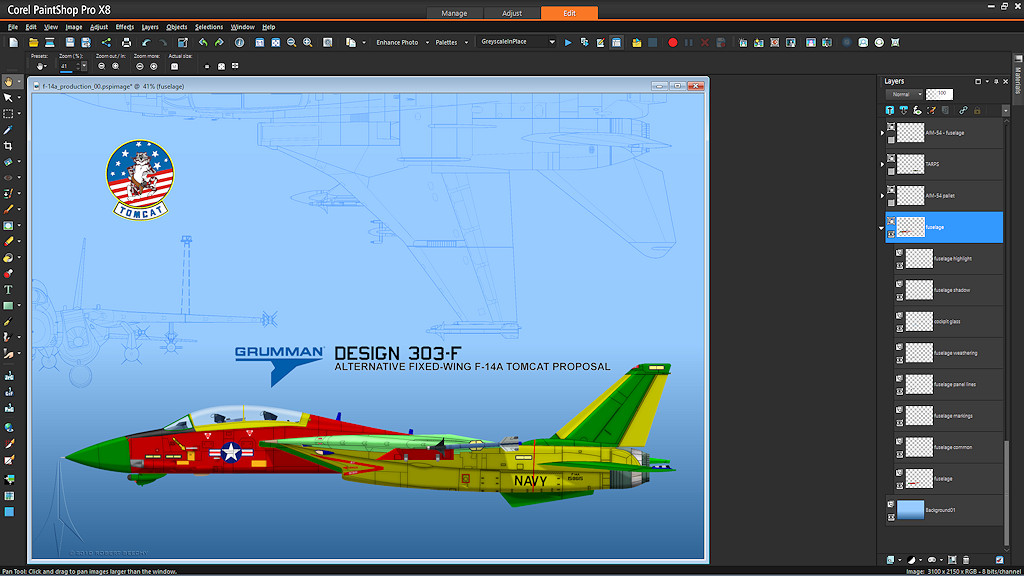Open the Selections menu
This screenshot has height=576, width=1024.
click(209, 27)
